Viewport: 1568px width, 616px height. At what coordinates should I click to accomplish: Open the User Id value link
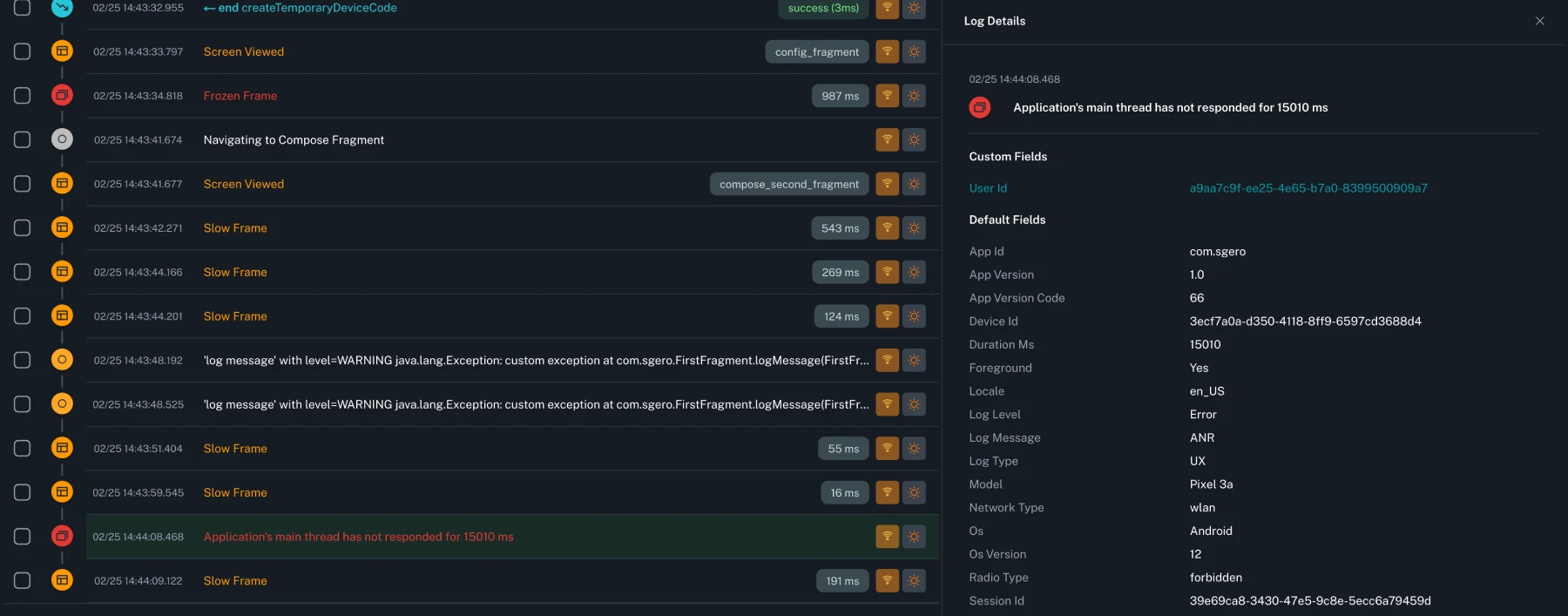pos(1308,188)
